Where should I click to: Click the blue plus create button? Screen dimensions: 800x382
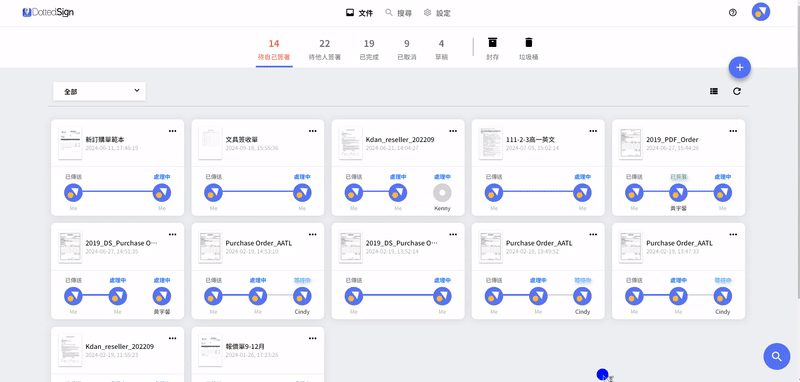(x=739, y=67)
